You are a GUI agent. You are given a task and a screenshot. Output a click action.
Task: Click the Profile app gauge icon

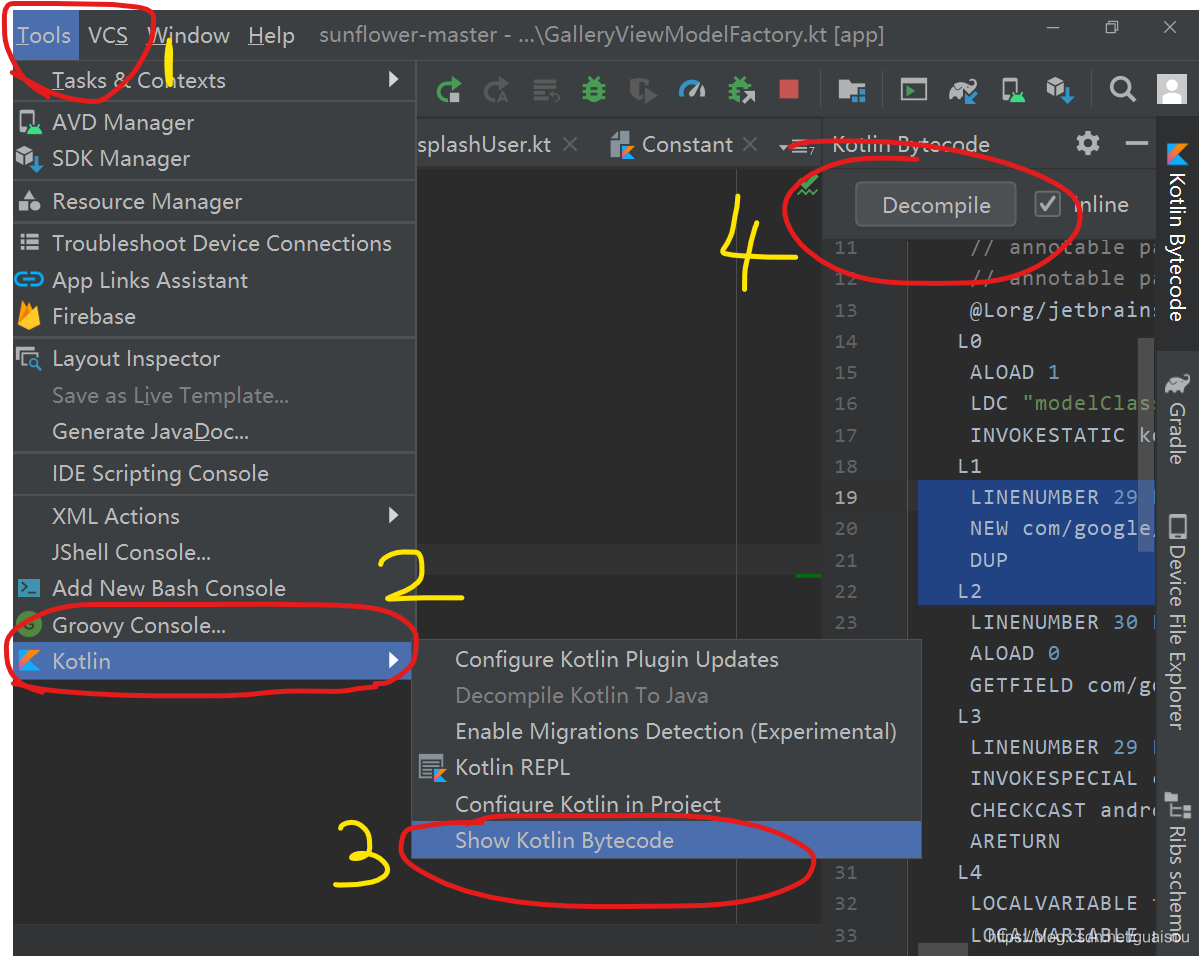click(692, 90)
